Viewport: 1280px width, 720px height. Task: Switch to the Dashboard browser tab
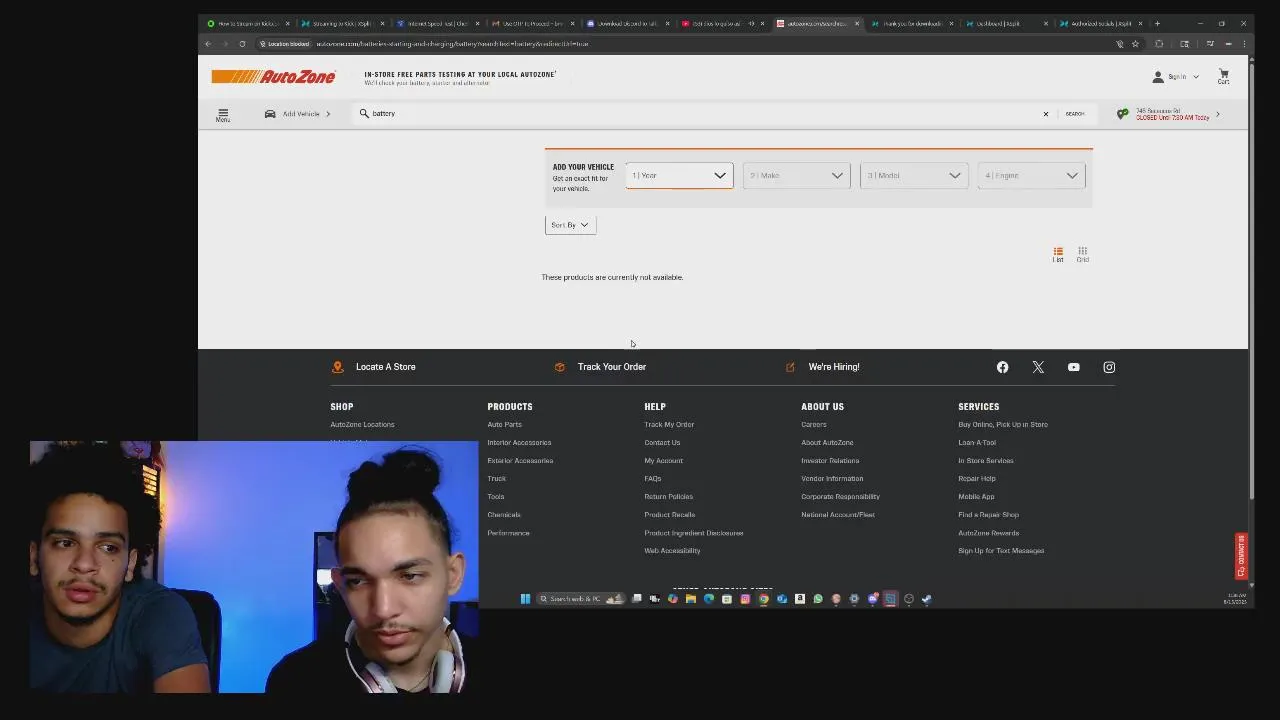pyautogui.click(x=1004, y=23)
